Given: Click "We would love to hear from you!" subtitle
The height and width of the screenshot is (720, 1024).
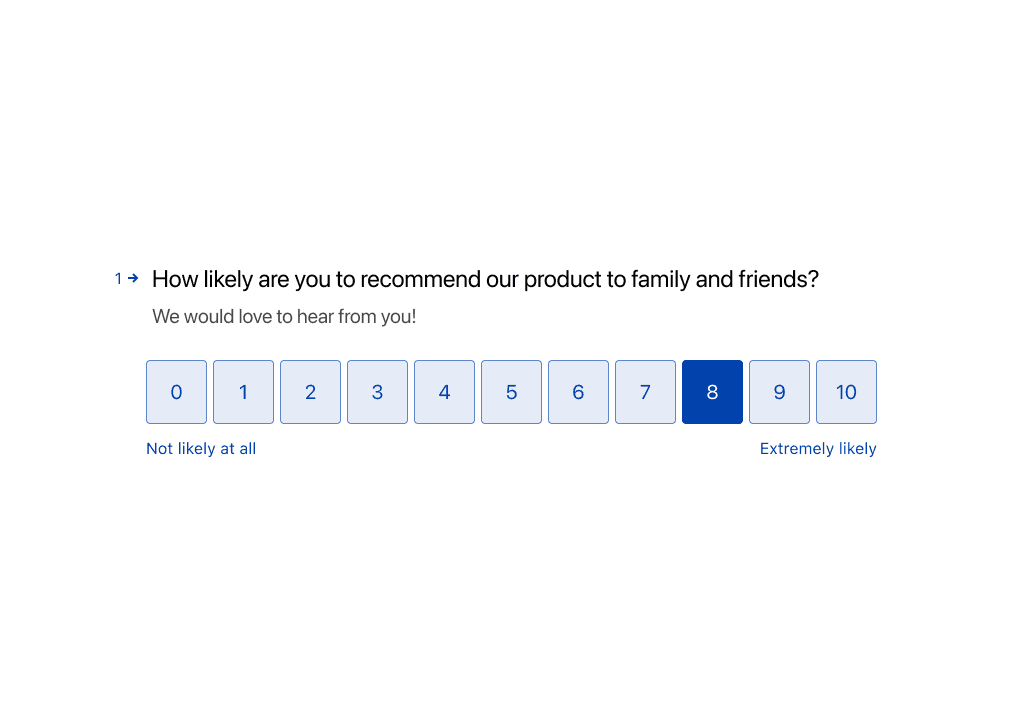Looking at the screenshot, I should 284,317.
